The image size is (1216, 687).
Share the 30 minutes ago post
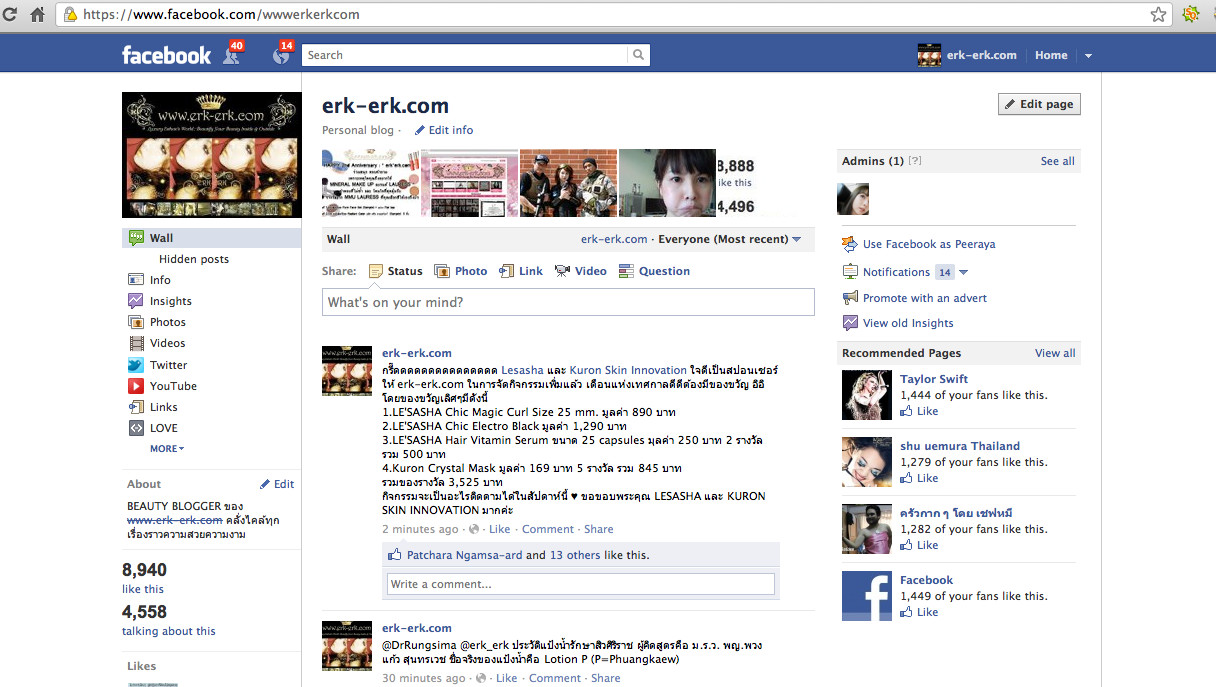click(606, 678)
